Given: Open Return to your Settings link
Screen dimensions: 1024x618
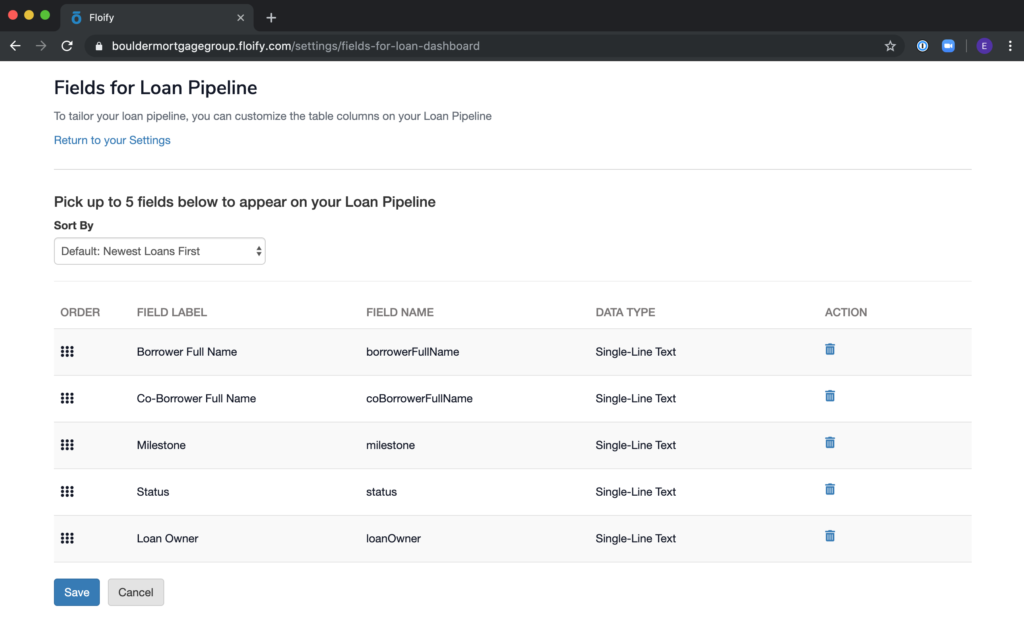Looking at the screenshot, I should [x=112, y=140].
